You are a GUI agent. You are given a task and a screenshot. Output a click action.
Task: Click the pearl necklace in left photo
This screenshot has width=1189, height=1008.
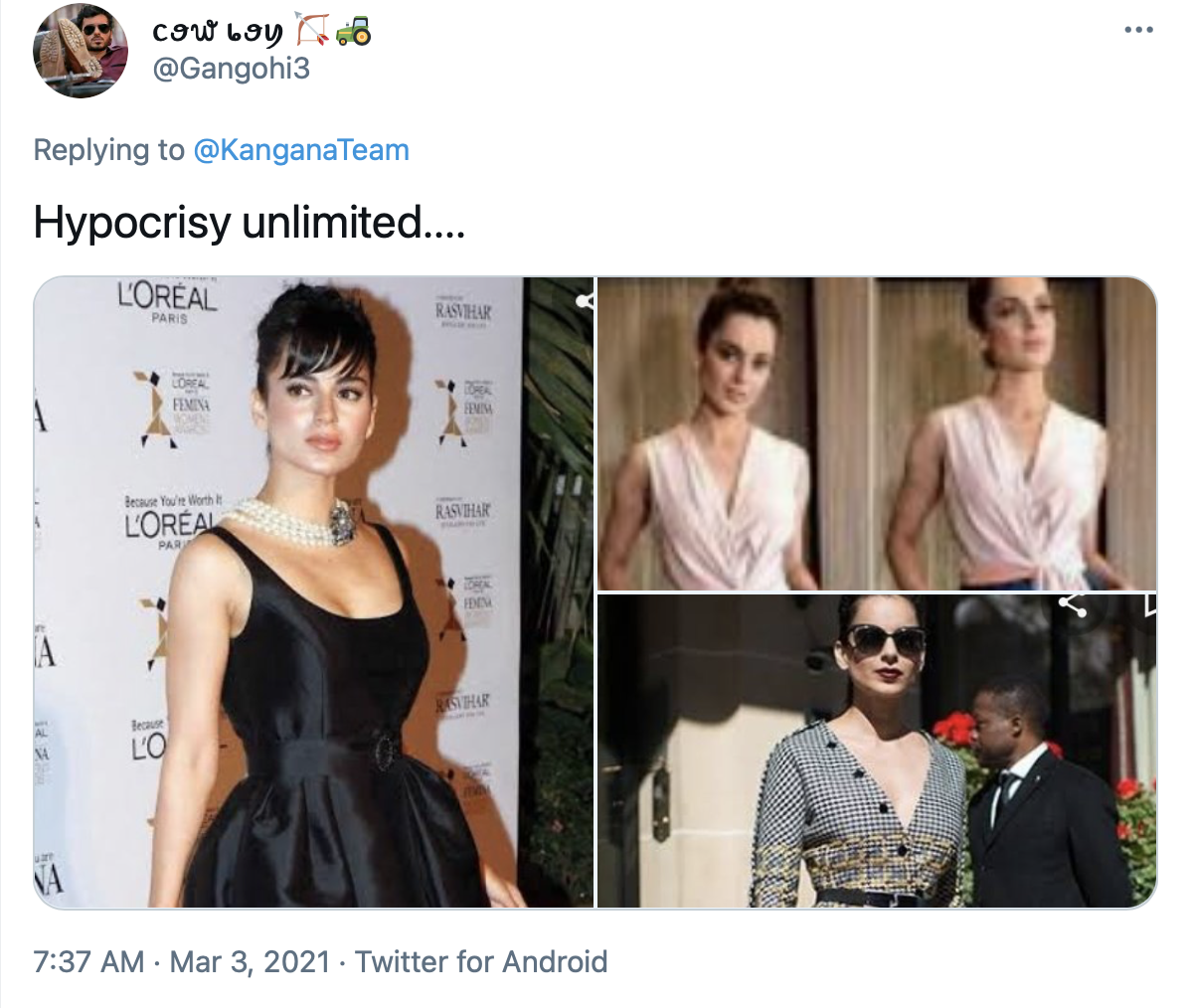click(292, 523)
